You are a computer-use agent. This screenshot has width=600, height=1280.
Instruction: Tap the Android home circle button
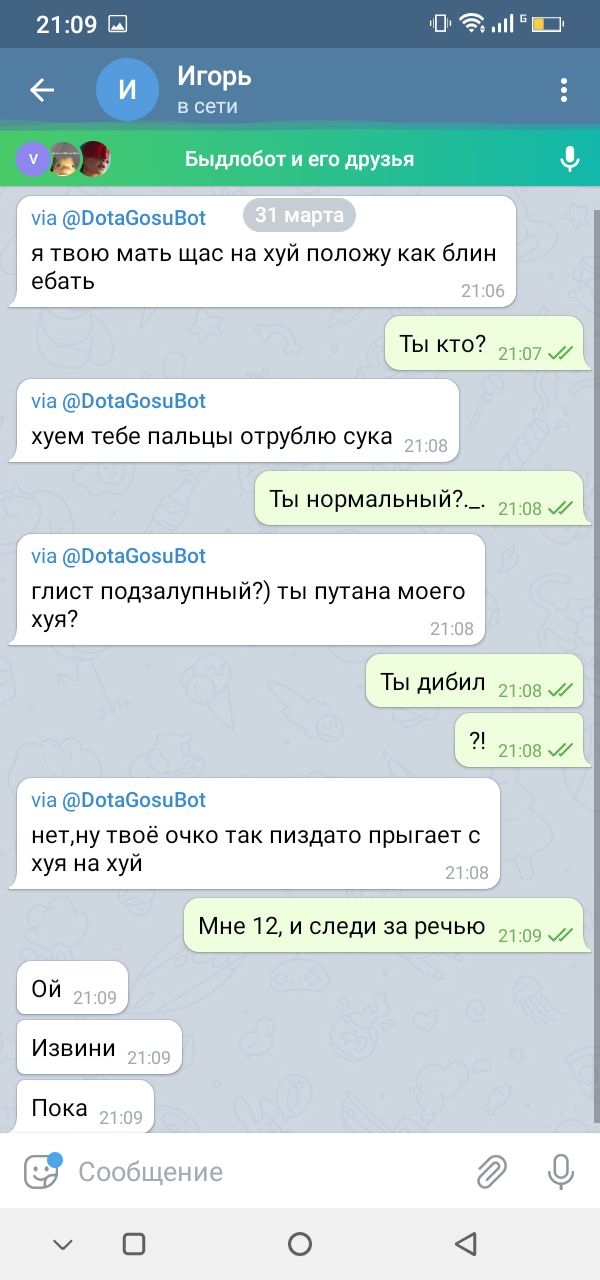pyautogui.click(x=299, y=1243)
